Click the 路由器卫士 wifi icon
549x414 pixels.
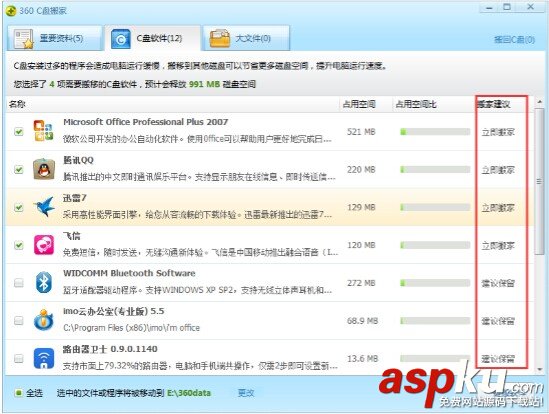44,358
